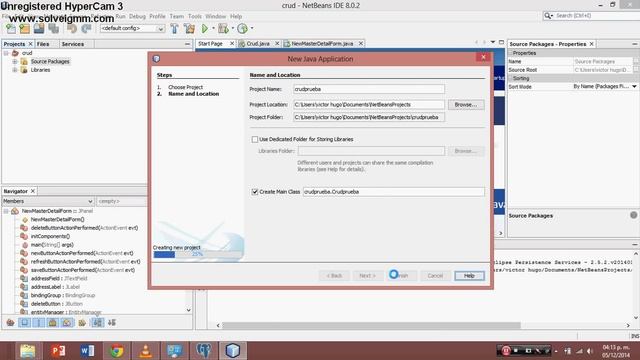Click the Finish button in wizard
640x360 pixels.
[x=402, y=276]
